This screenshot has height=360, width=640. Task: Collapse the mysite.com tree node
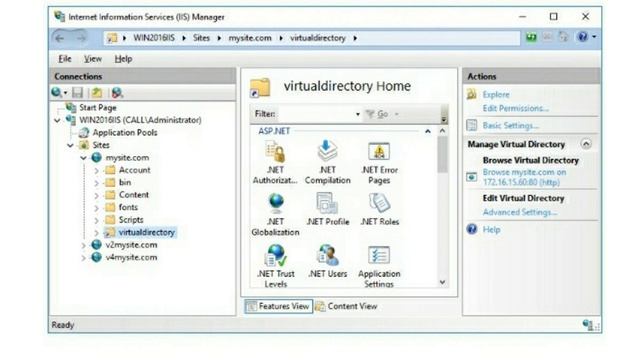(83, 158)
